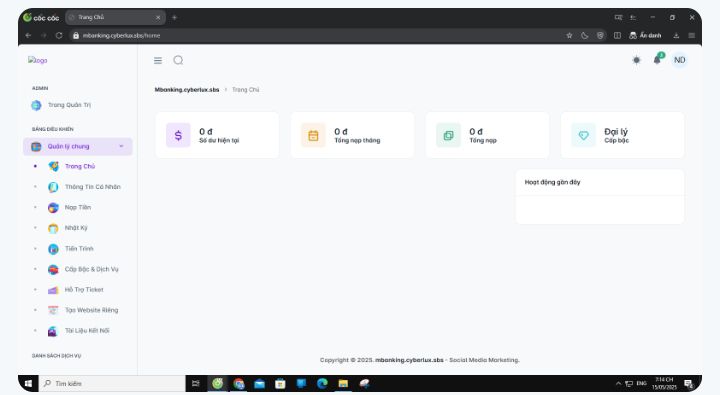The width and height of the screenshot is (720, 395).
Task: Open the Cốc Cốc browser main menu
Action: point(692,35)
